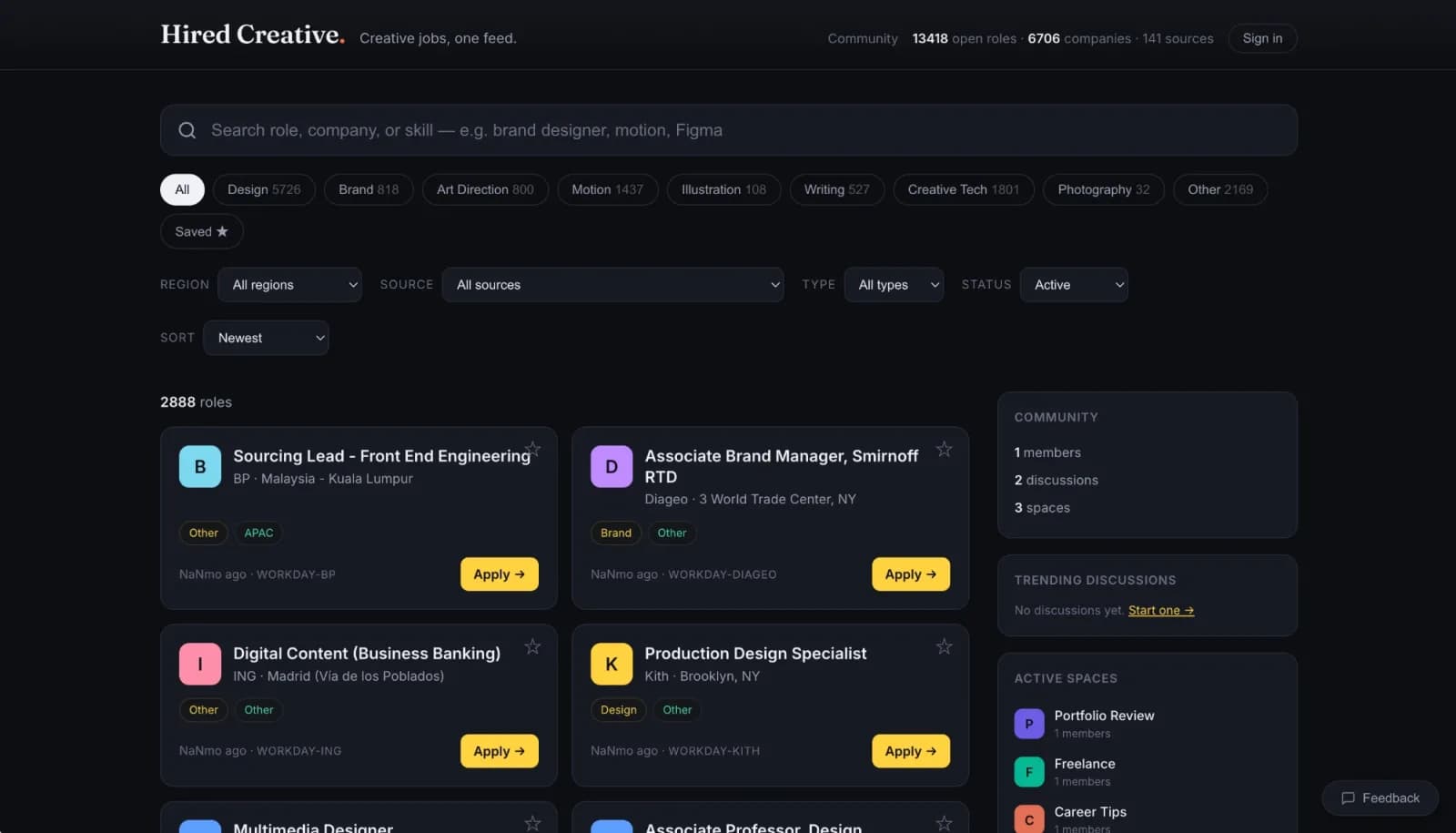Filter by Creative Tech category
This screenshot has width=1456, height=833.
[x=964, y=189]
